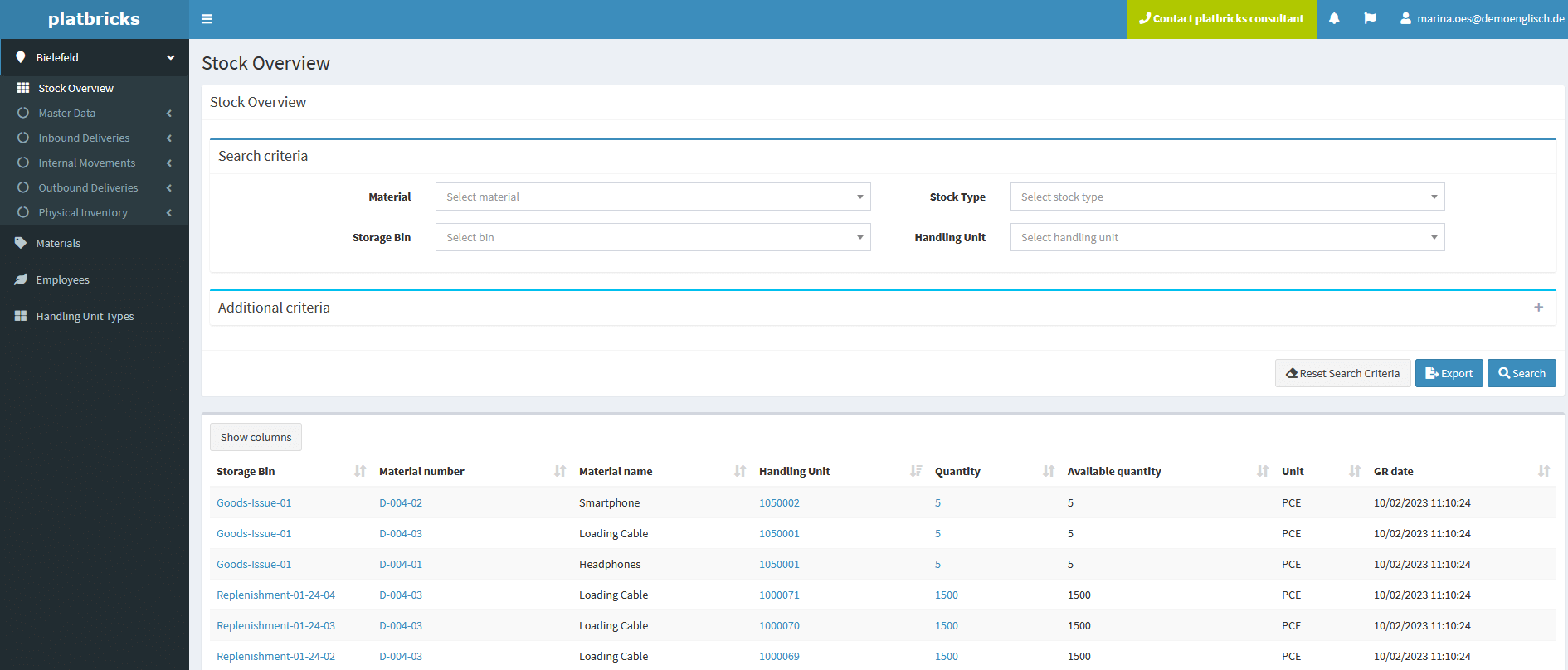Click the flag icon in header
Screen dimensions: 1568x670
click(1370, 18)
